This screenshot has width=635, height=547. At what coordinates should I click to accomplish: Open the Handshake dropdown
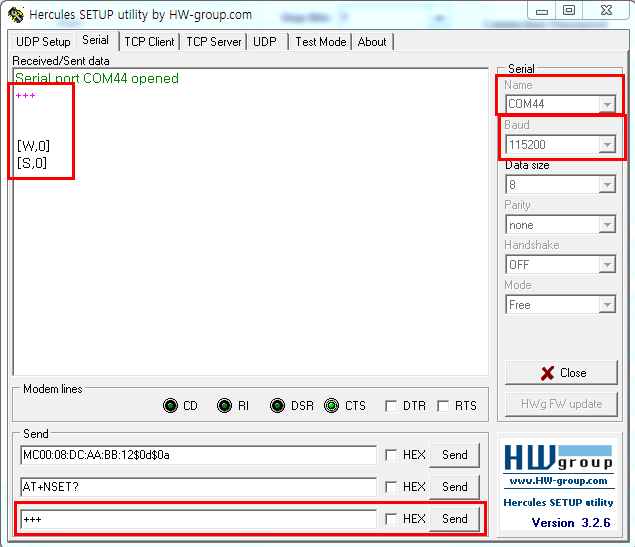(607, 265)
